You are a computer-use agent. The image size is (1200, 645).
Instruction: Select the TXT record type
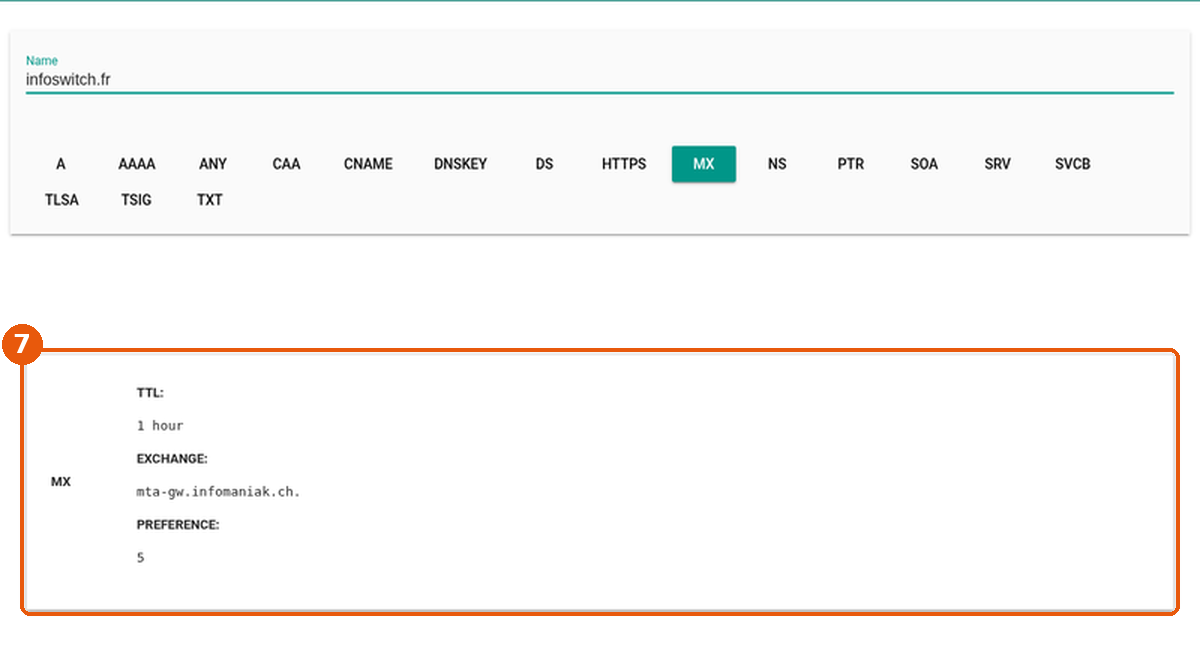(x=210, y=200)
